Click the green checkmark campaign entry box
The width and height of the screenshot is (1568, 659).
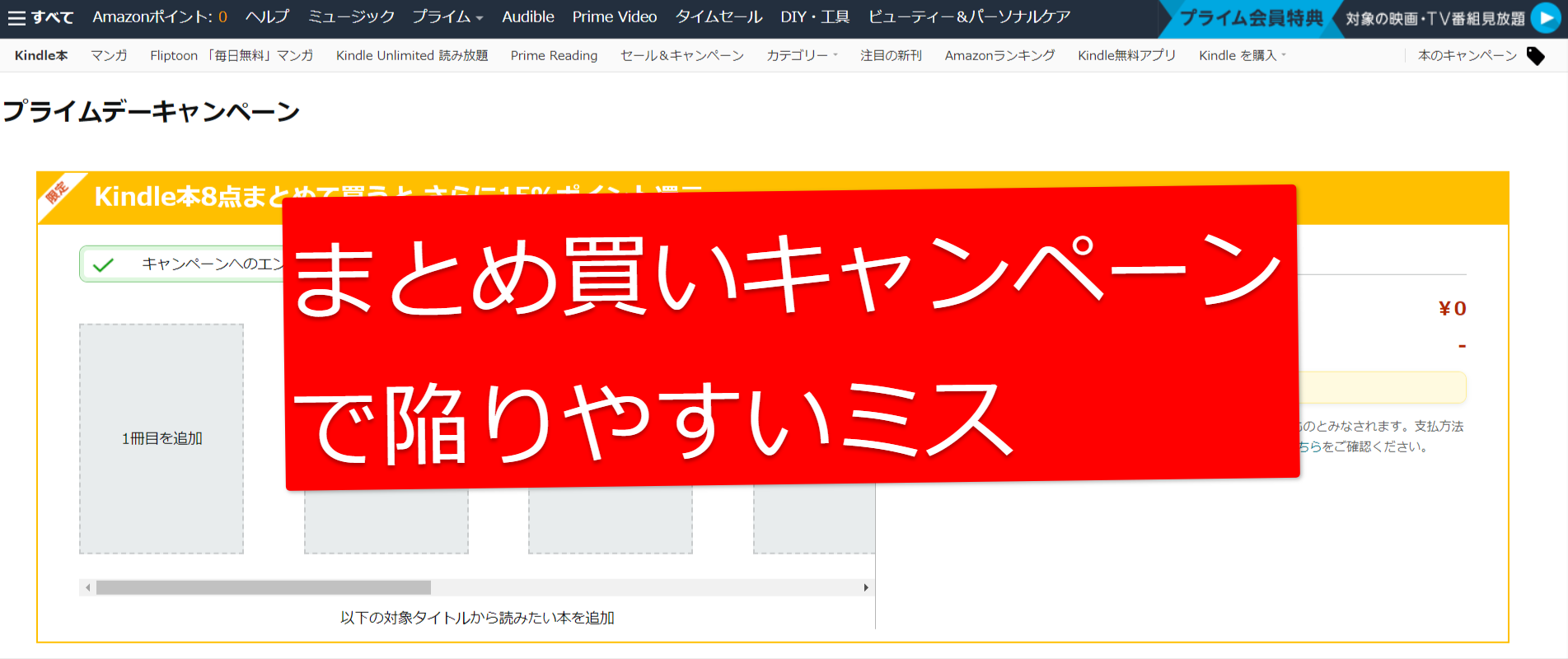tap(181, 264)
